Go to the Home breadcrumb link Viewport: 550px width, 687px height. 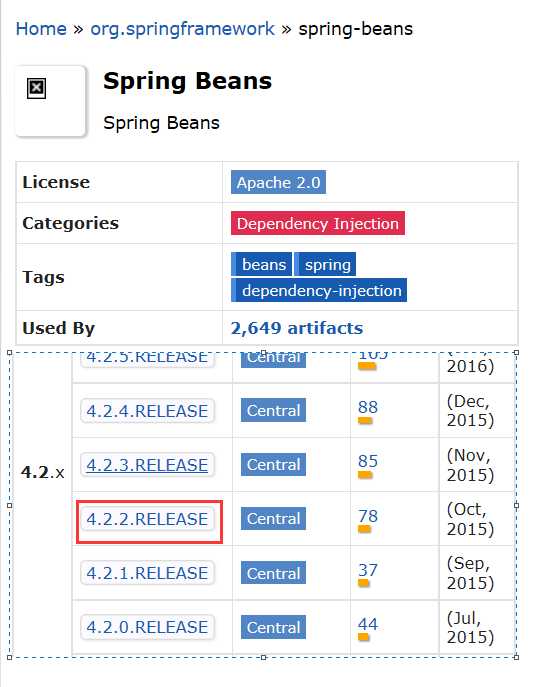tap(41, 29)
